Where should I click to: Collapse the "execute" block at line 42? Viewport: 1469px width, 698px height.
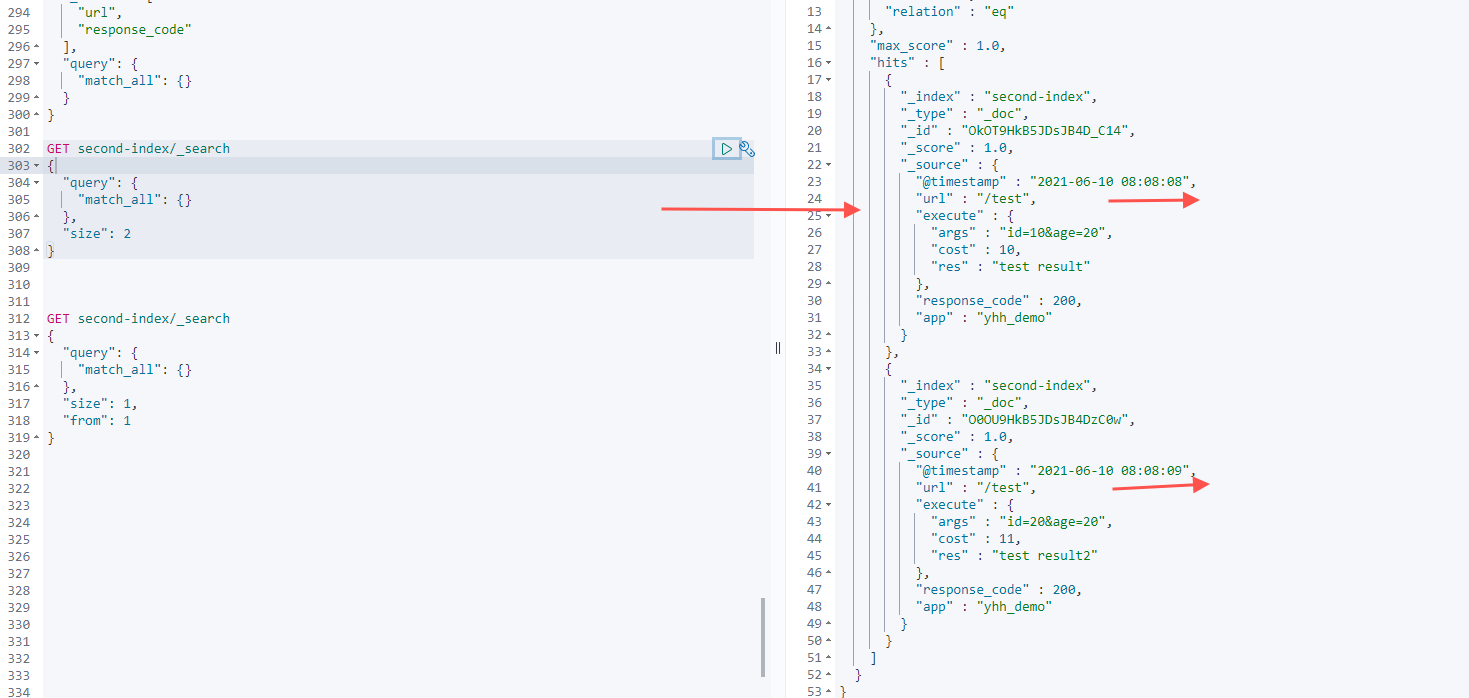click(x=828, y=505)
